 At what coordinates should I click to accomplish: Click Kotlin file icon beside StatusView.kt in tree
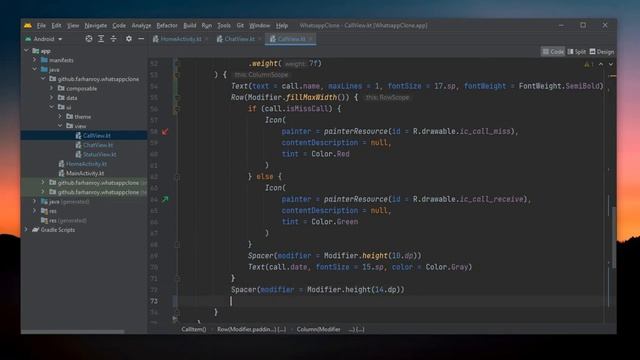tap(78, 154)
